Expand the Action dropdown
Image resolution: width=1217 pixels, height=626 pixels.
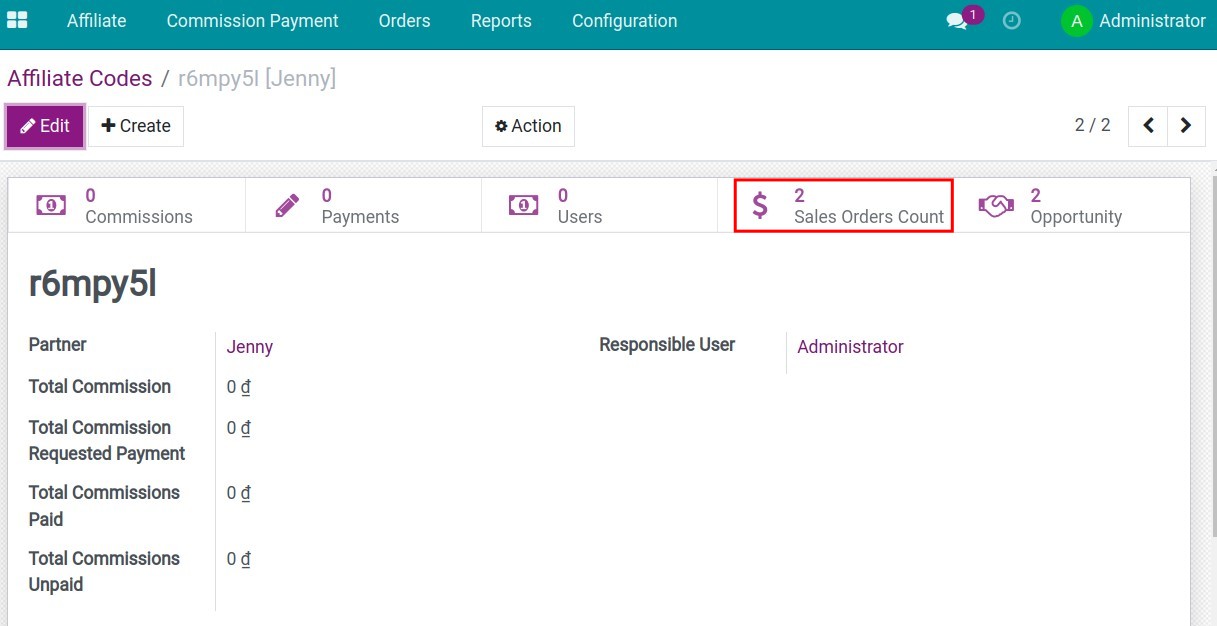(x=528, y=126)
